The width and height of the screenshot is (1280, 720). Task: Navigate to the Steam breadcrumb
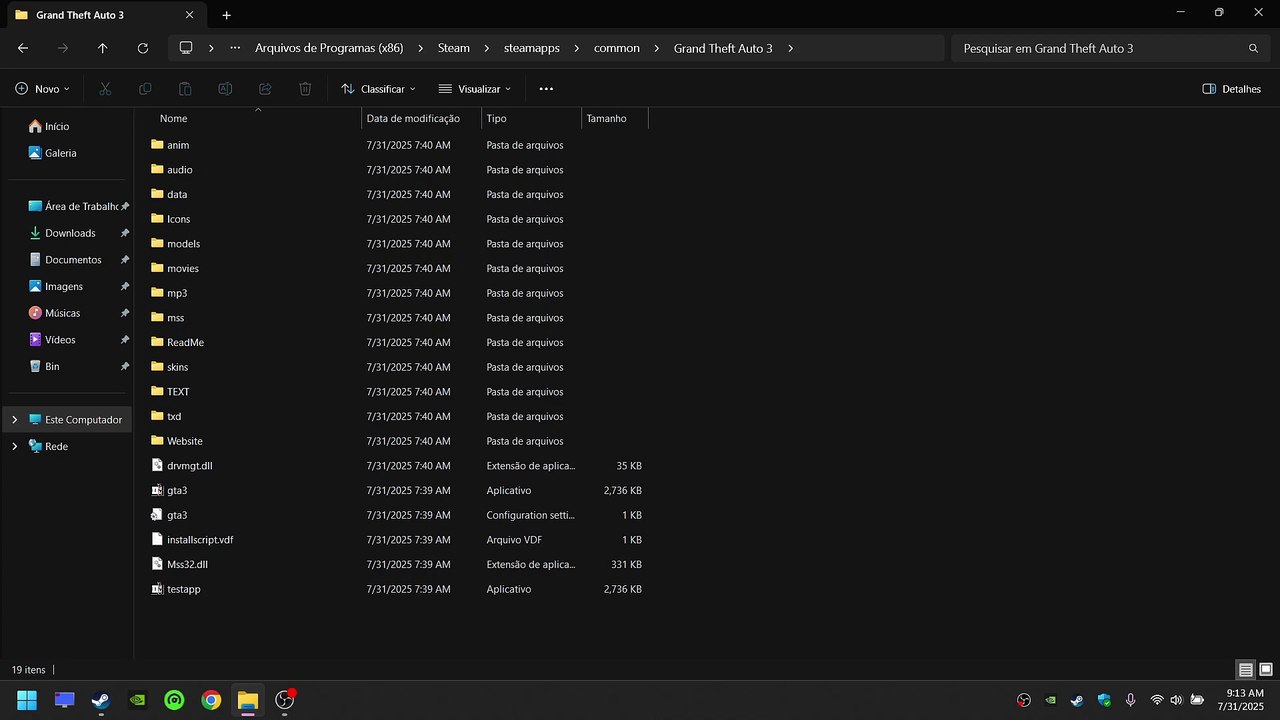tap(454, 48)
